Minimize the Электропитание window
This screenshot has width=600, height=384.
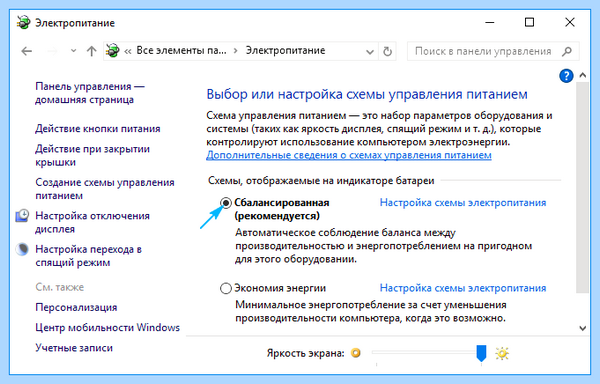489,23
